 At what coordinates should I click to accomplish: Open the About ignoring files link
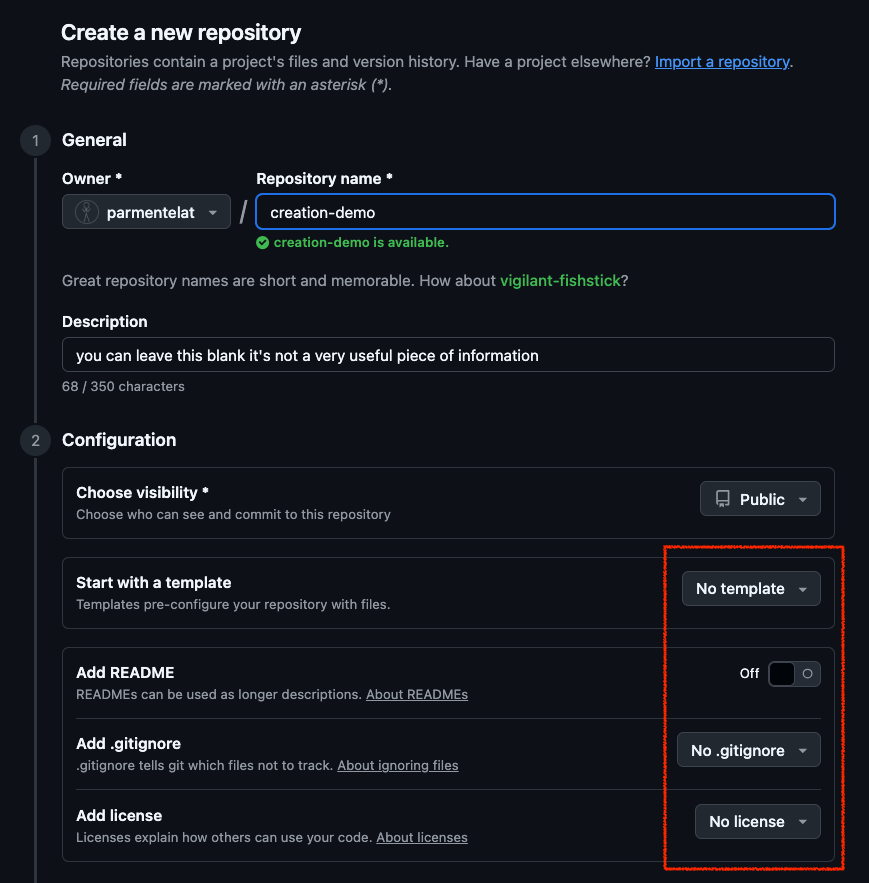(x=397, y=765)
